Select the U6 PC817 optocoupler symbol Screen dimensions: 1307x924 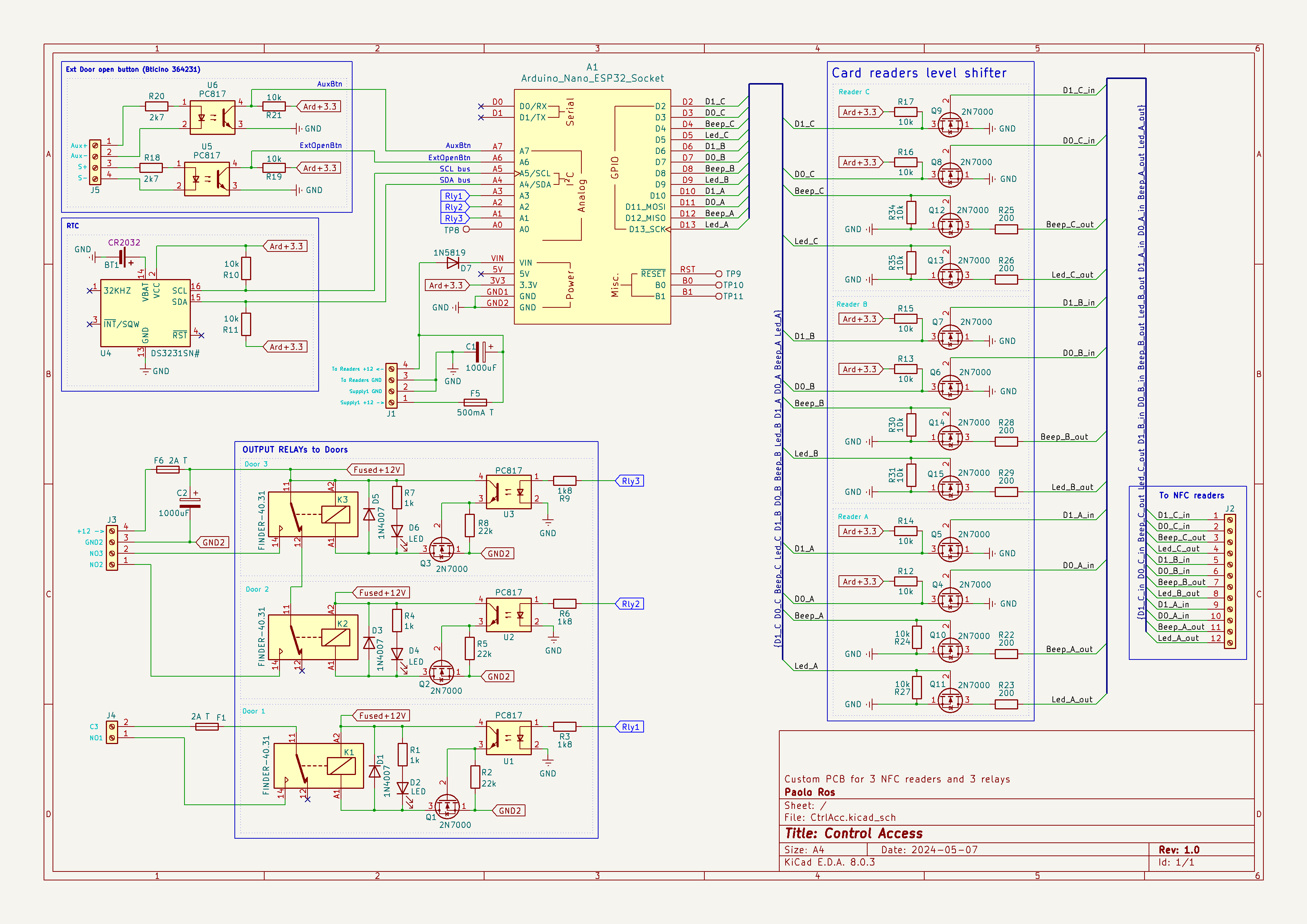coord(212,118)
